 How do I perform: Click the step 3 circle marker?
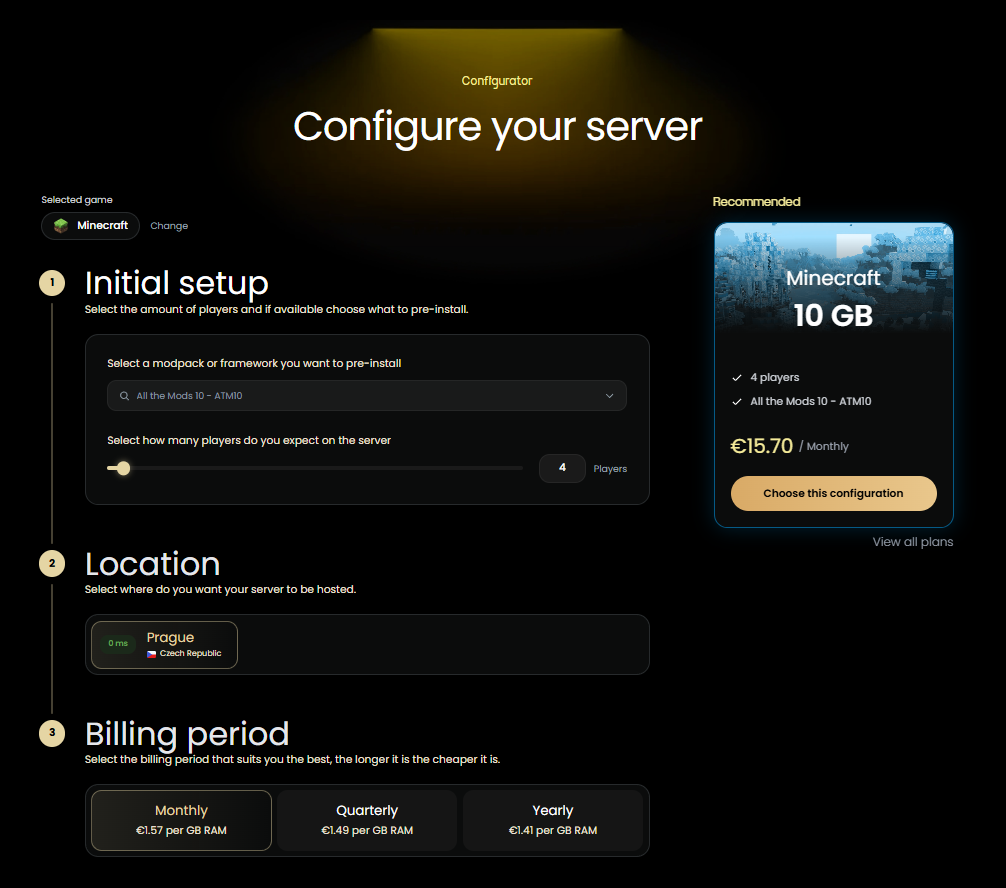pos(52,733)
